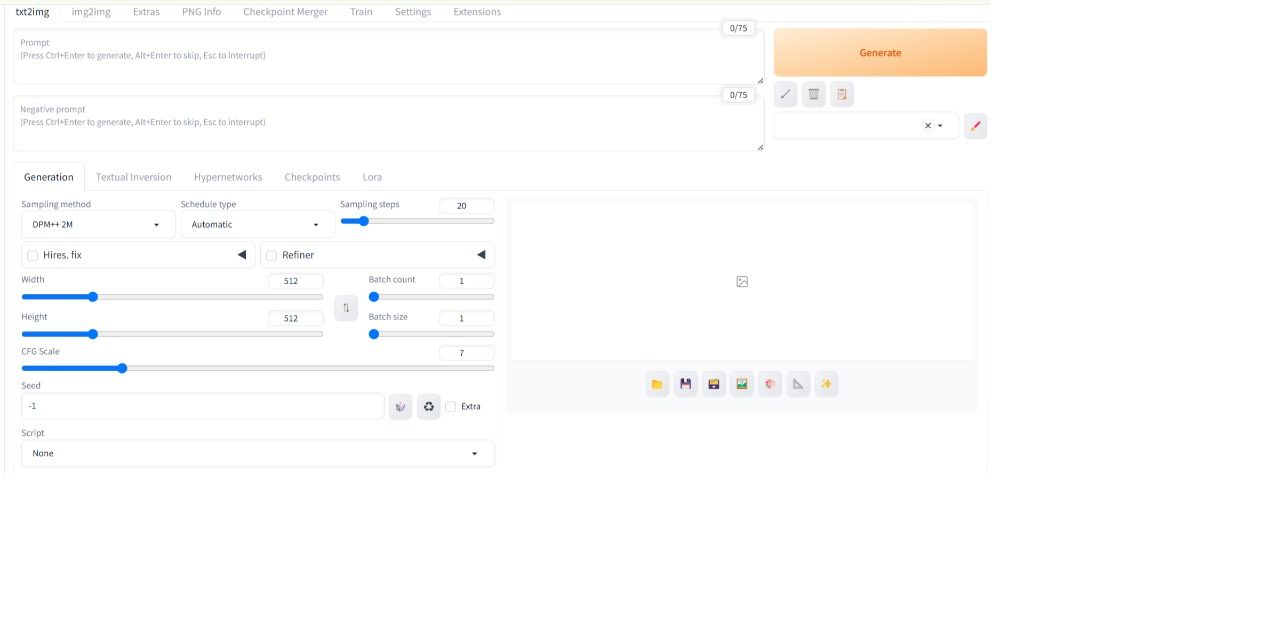Click inside the Negative prompt text box

click(388, 130)
